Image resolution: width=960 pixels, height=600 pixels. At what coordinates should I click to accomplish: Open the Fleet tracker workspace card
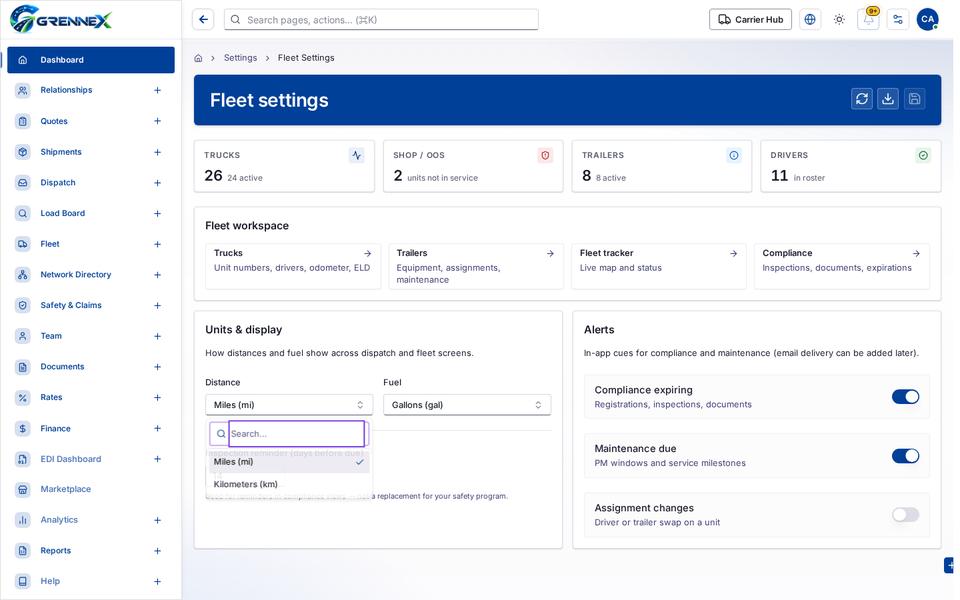[658, 266]
